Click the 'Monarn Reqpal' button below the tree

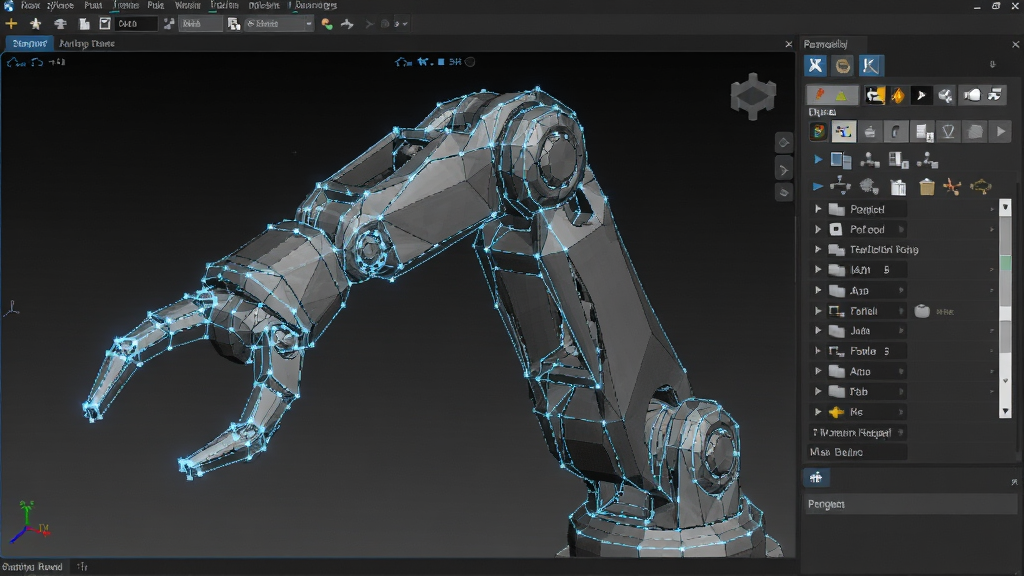[857, 432]
